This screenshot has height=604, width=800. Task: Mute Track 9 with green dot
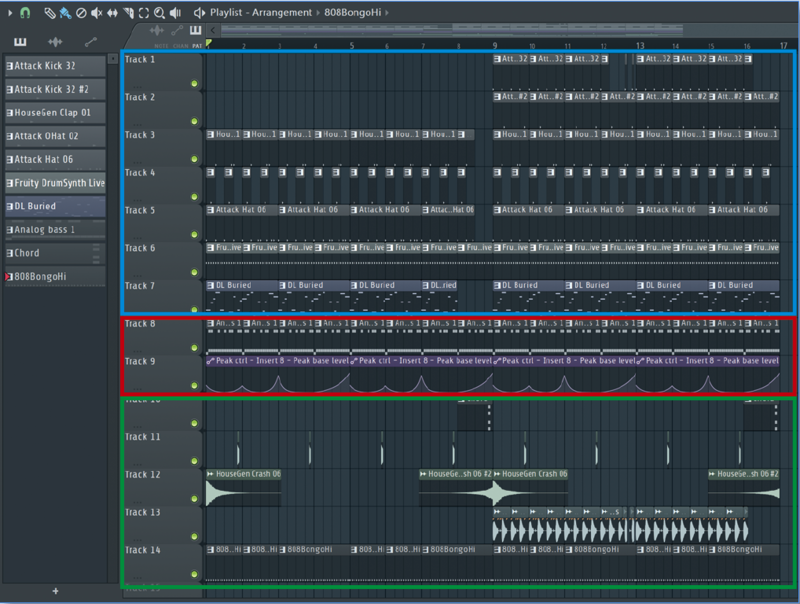click(x=194, y=386)
